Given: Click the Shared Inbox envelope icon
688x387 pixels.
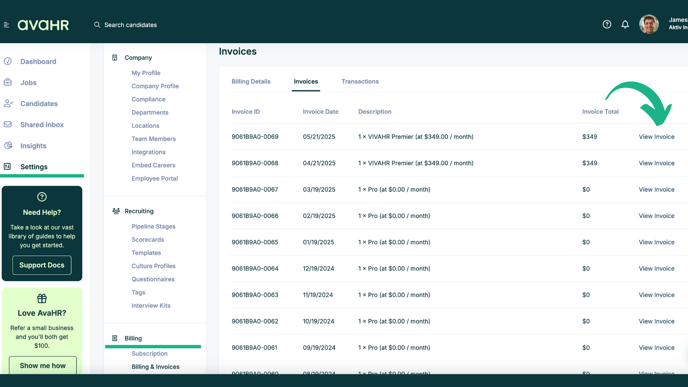Looking at the screenshot, I should (x=8, y=124).
